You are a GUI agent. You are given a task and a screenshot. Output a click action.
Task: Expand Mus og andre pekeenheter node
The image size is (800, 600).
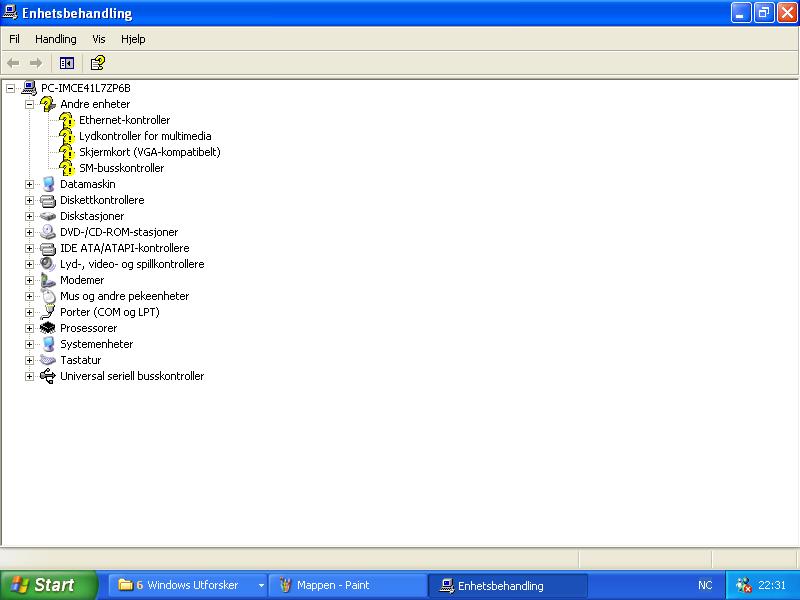(x=30, y=296)
